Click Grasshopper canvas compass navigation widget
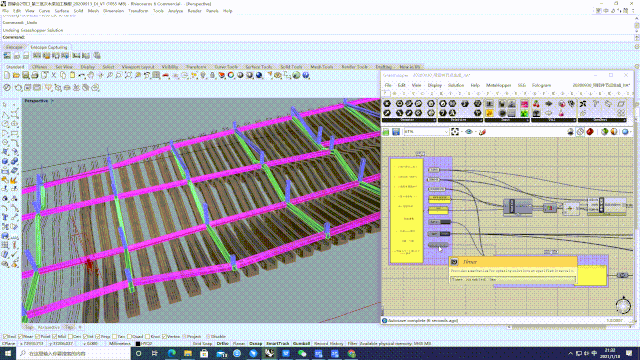640x360 pixels. pos(623,306)
